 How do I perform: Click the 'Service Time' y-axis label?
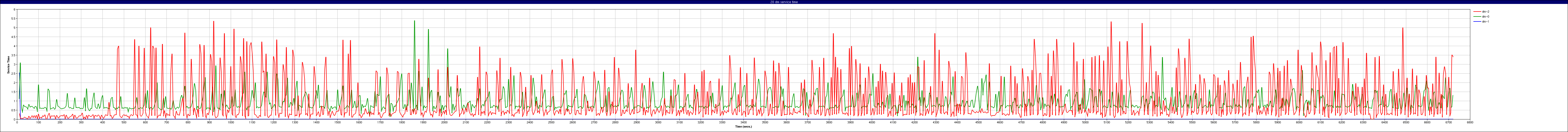pos(9,65)
